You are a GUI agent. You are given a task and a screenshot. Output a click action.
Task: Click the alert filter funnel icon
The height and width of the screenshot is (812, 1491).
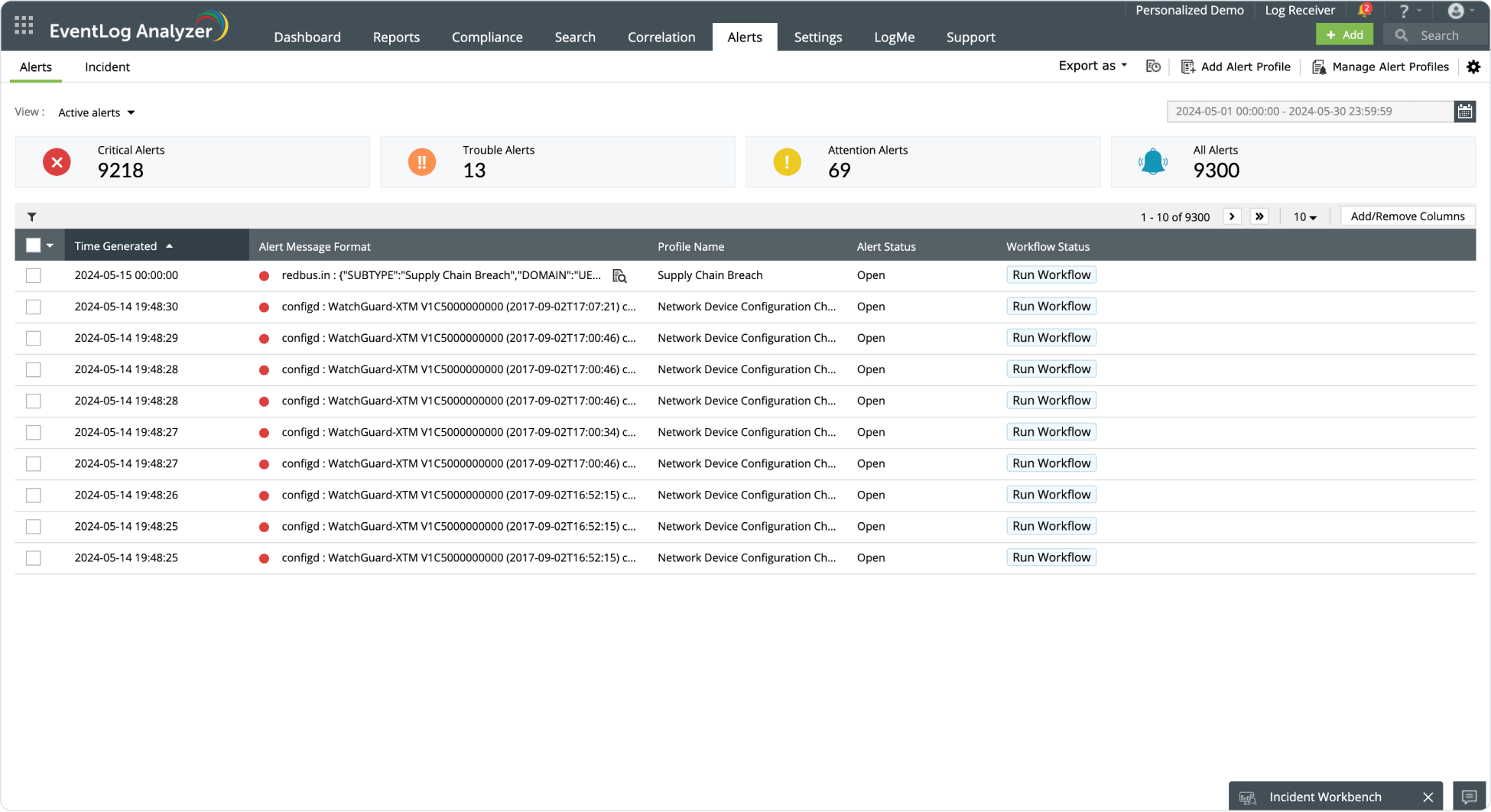click(32, 217)
